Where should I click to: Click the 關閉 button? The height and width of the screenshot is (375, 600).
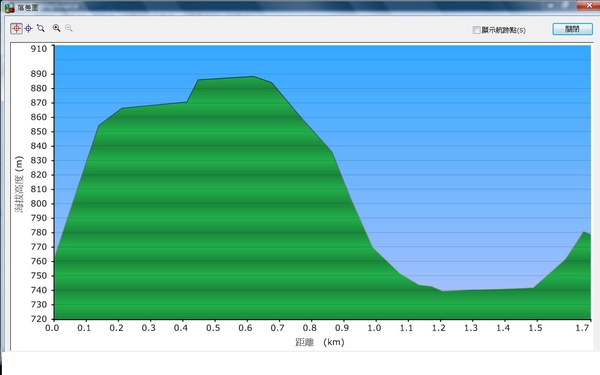(572, 29)
